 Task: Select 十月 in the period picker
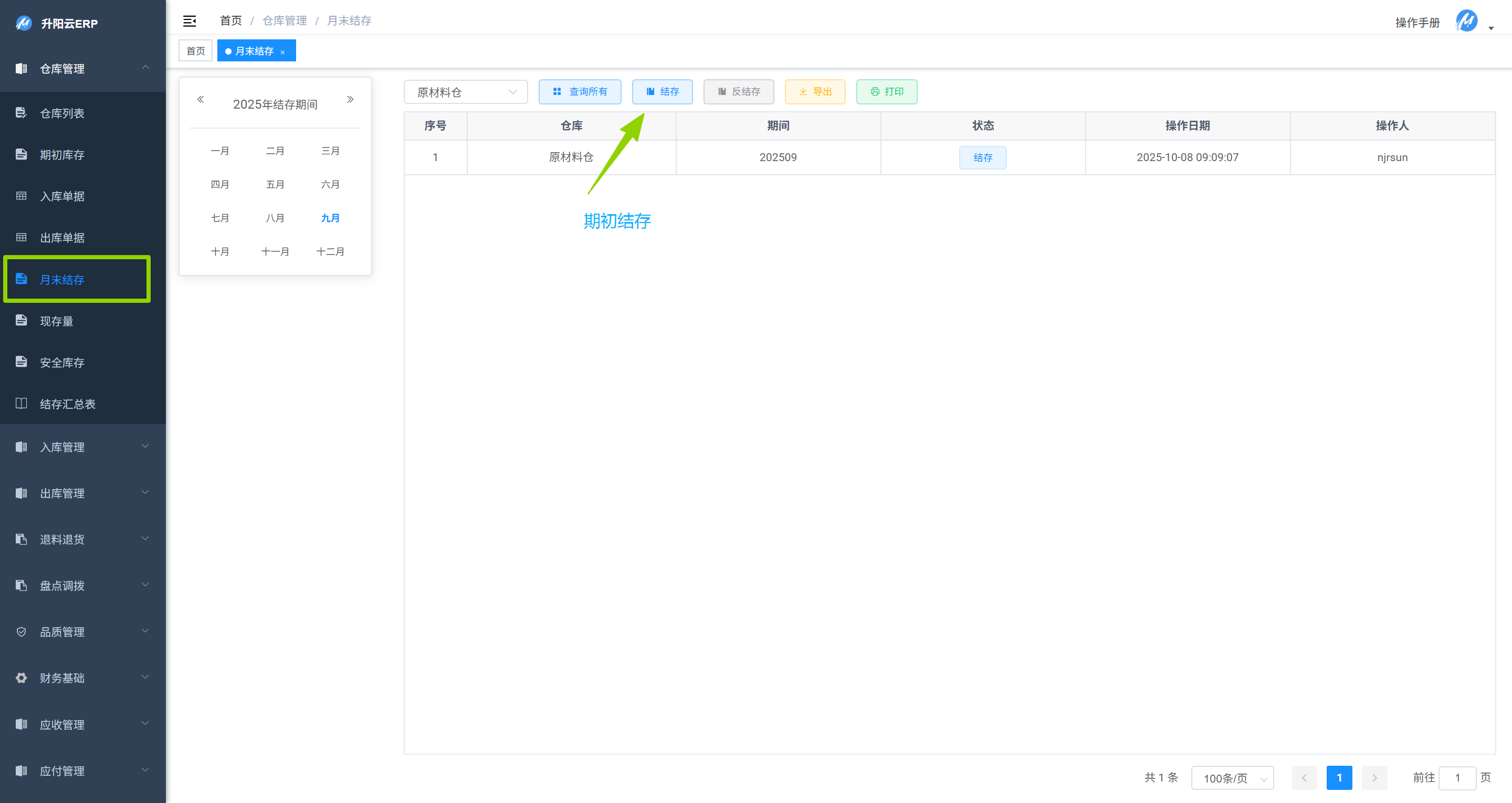click(x=219, y=251)
